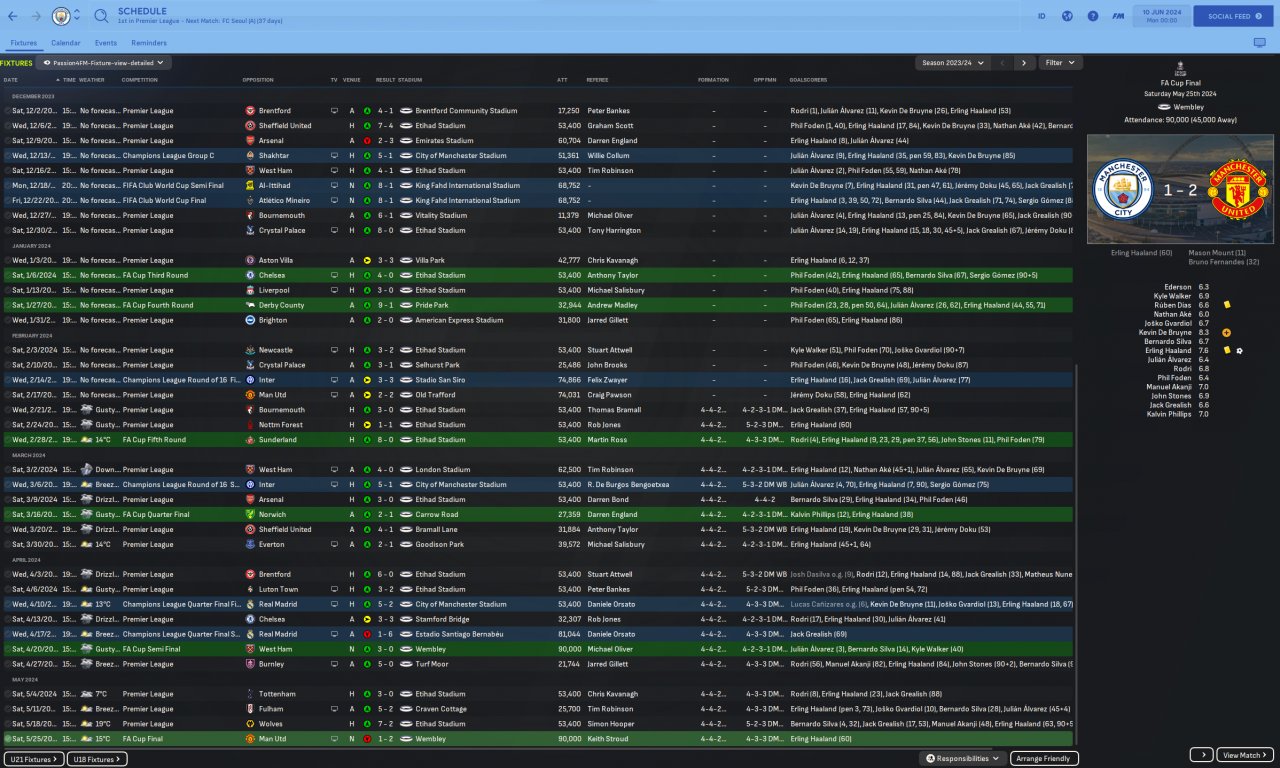Expand the Filter dropdown
The width and height of the screenshot is (1280, 768).
pos(1060,63)
